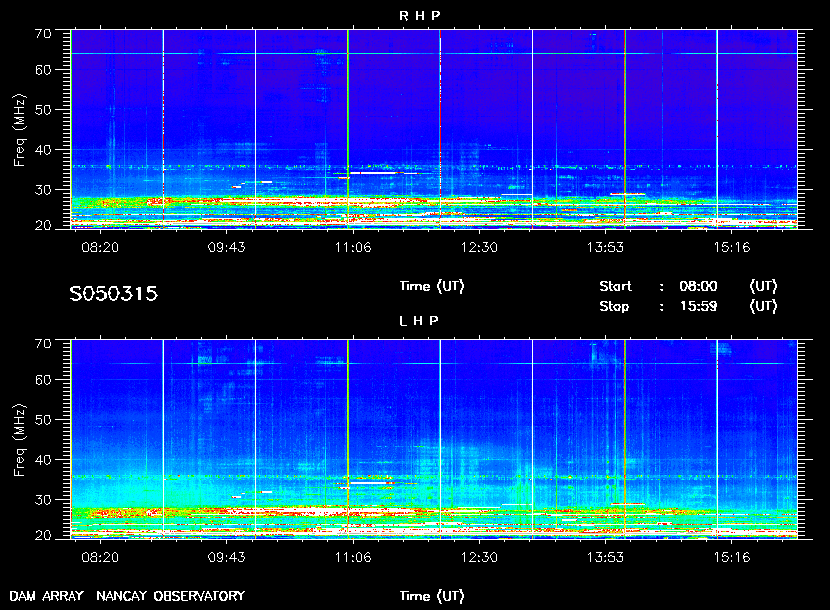Click the (UT) unit beside the start time
Screen dimensions: 830x610
[x=763, y=286]
